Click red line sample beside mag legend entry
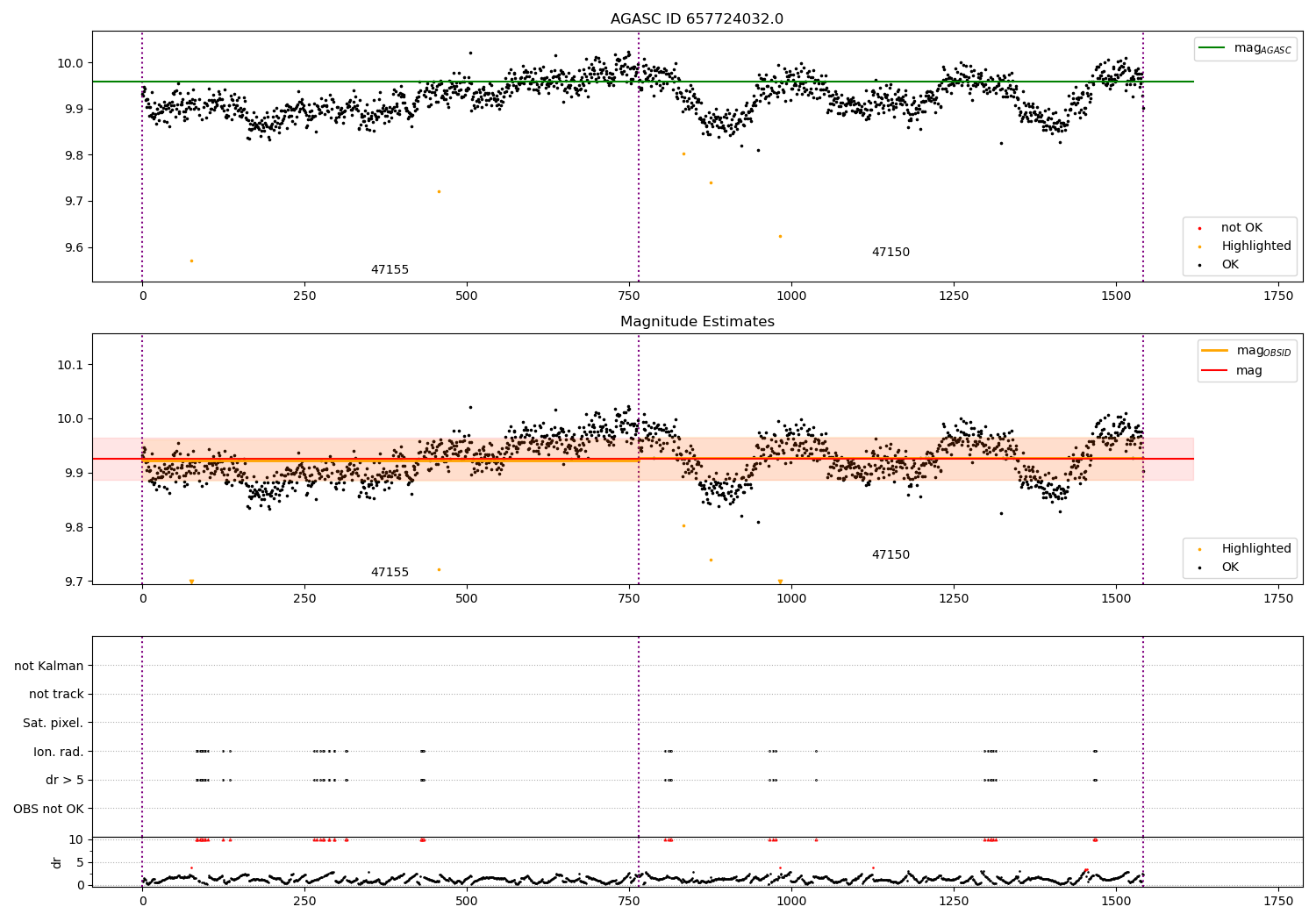This screenshot has height=921, width=1316. tap(1214, 370)
